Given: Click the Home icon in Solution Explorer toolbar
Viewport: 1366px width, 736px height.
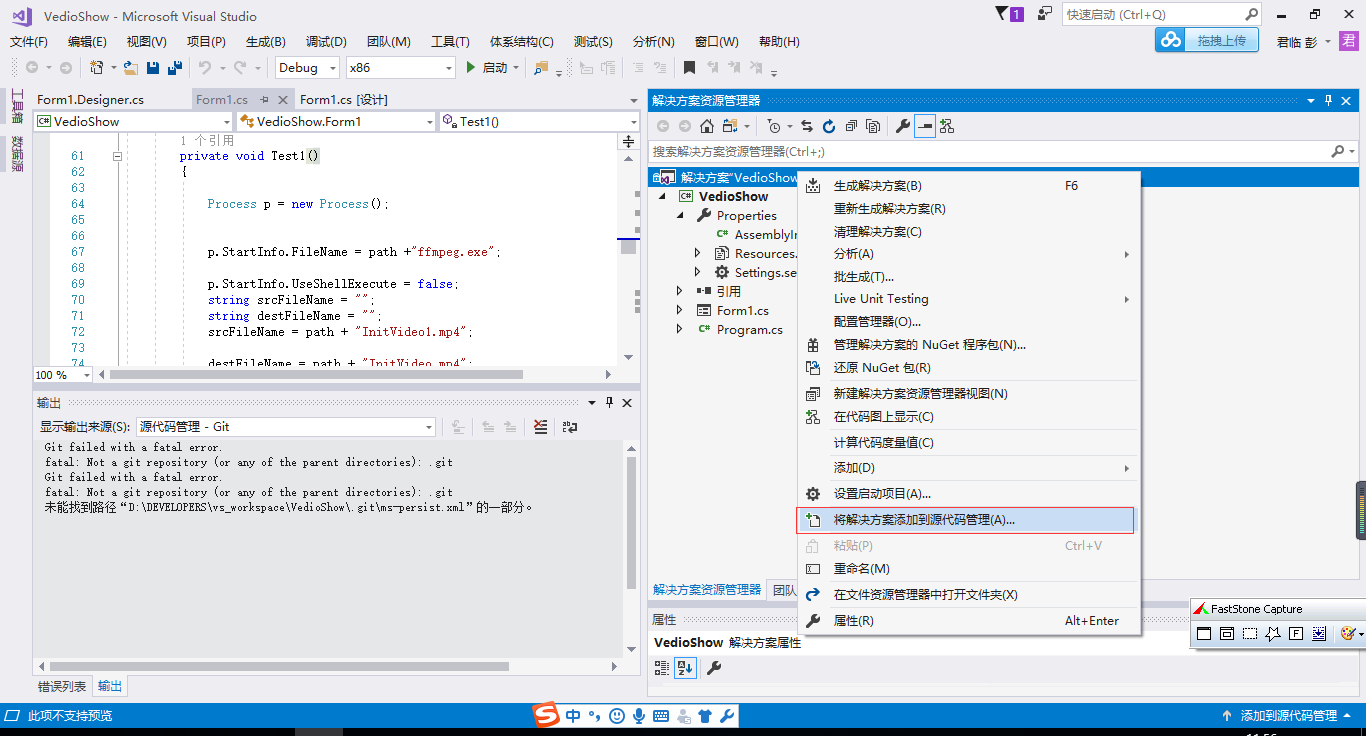Looking at the screenshot, I should 706,125.
